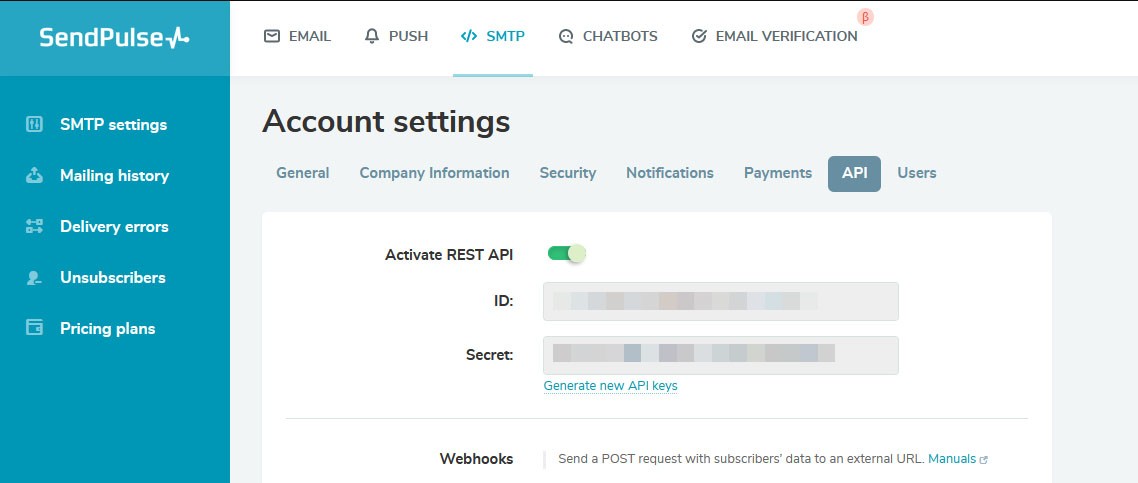Click the Mailing history icon
This screenshot has height=483, width=1138.
[x=35, y=176]
